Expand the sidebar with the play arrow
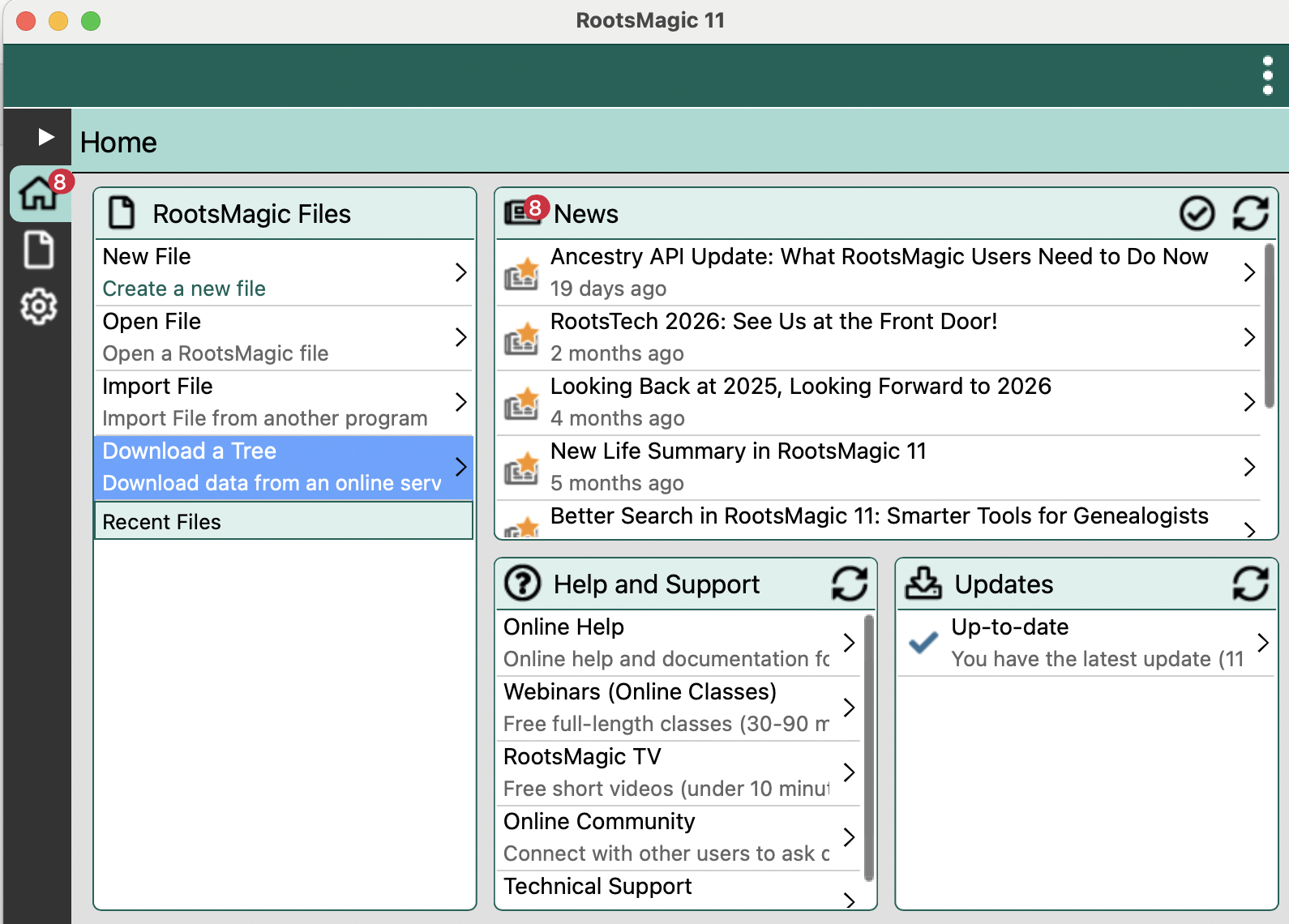This screenshot has width=1289, height=924. pos(46,137)
